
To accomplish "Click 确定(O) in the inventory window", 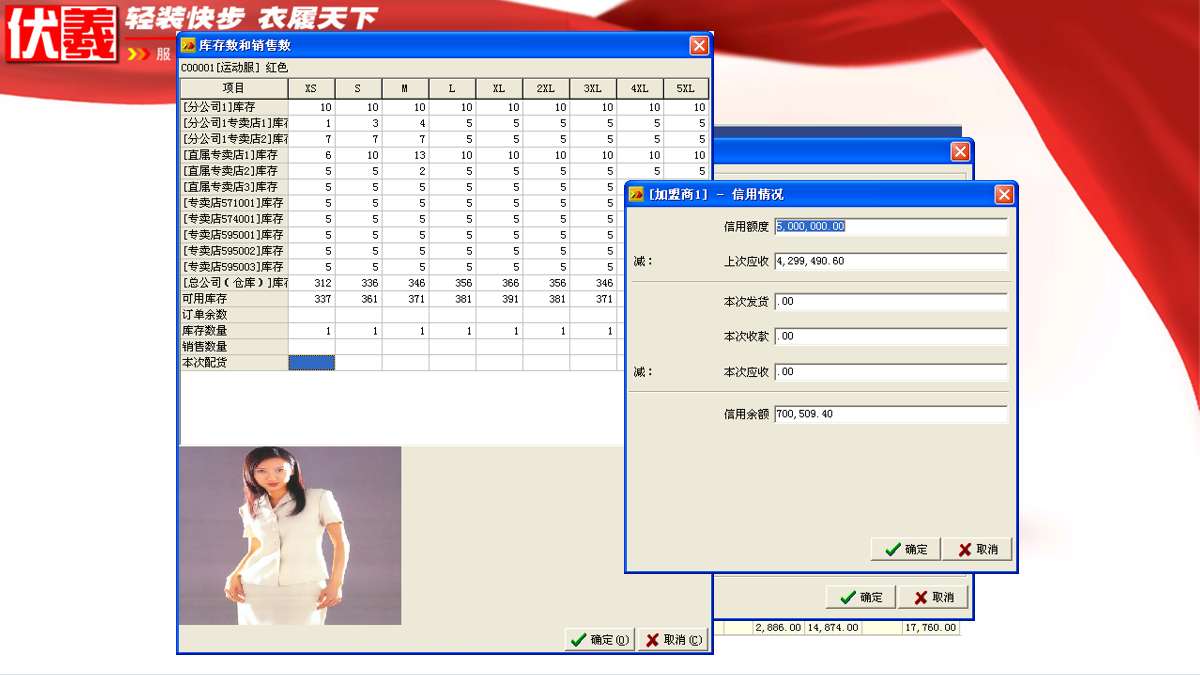I will 600,640.
